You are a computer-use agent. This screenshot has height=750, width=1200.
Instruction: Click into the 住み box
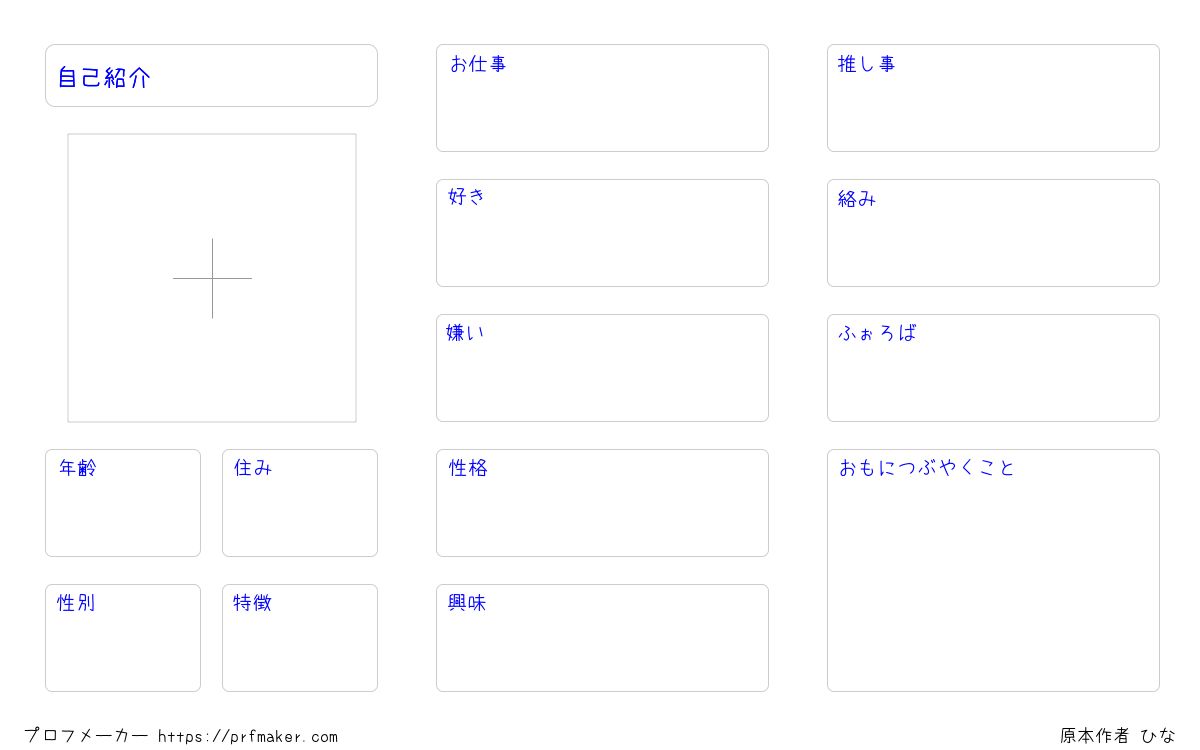(x=300, y=503)
